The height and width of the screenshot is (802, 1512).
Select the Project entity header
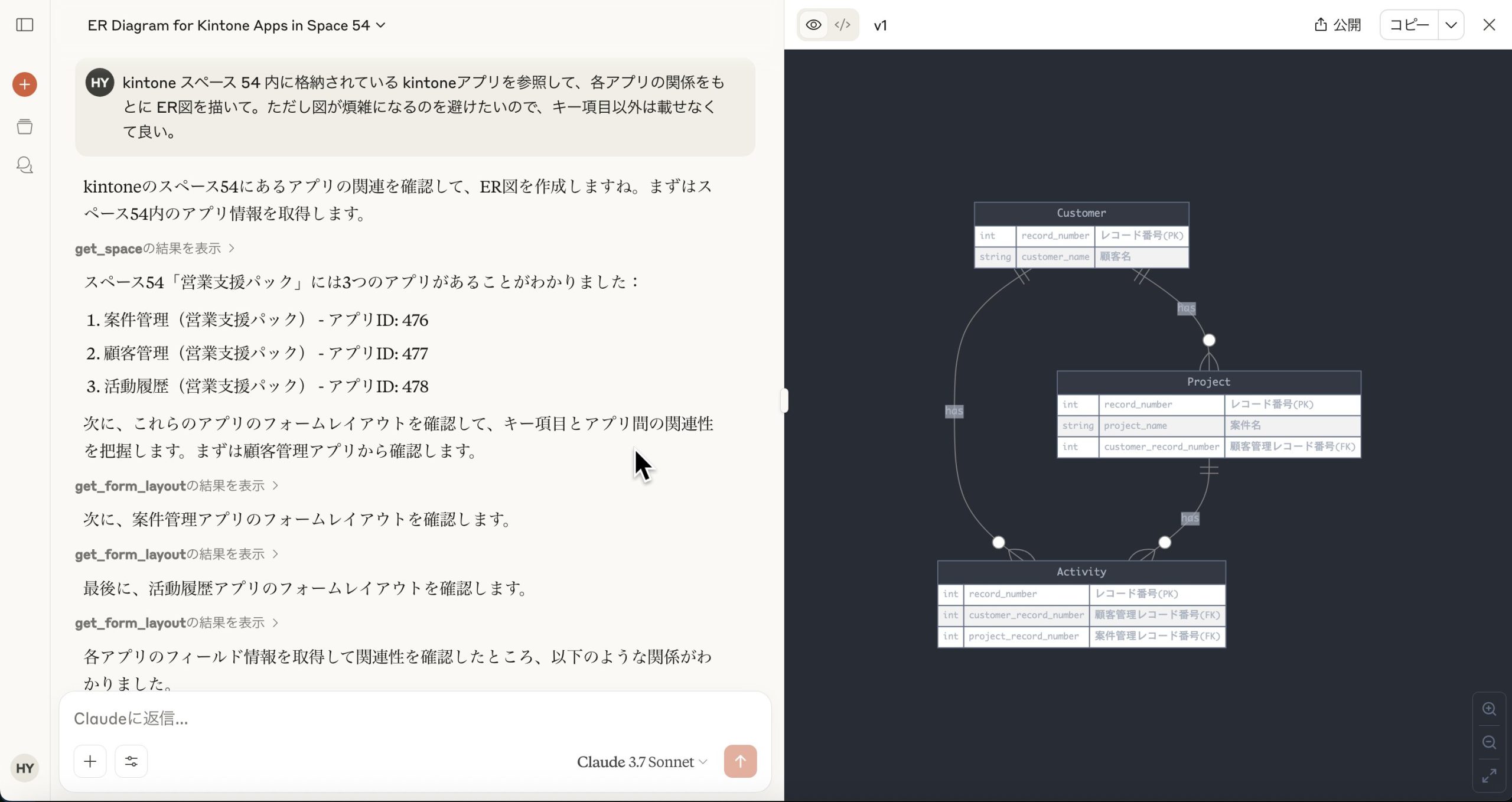coord(1208,382)
